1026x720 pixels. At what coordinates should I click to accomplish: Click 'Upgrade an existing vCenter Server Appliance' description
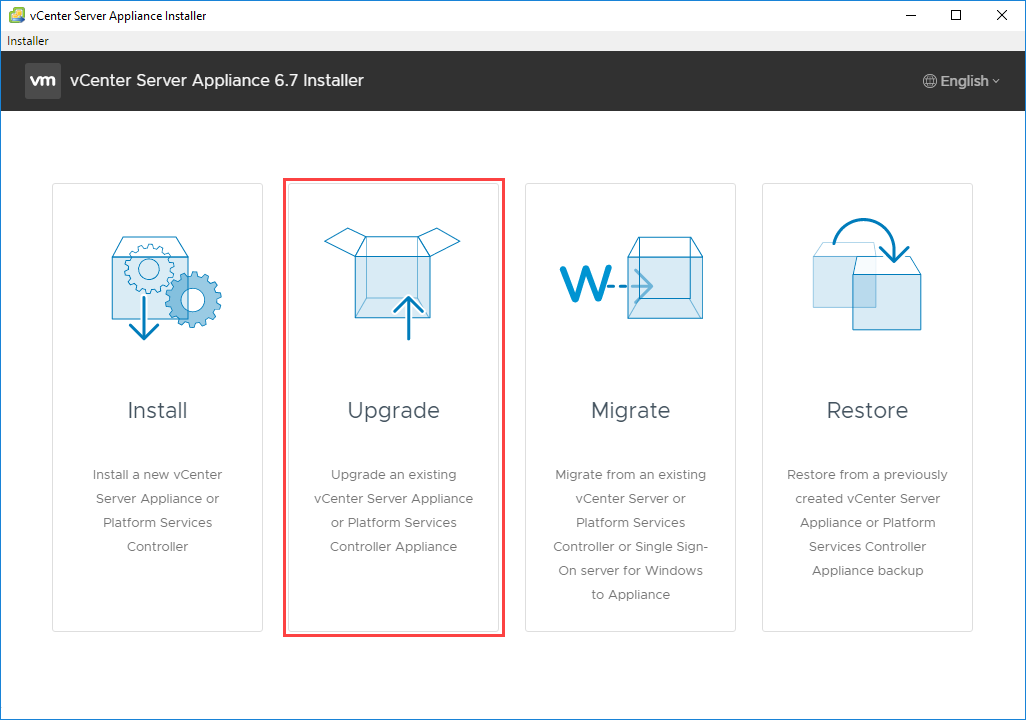393,511
